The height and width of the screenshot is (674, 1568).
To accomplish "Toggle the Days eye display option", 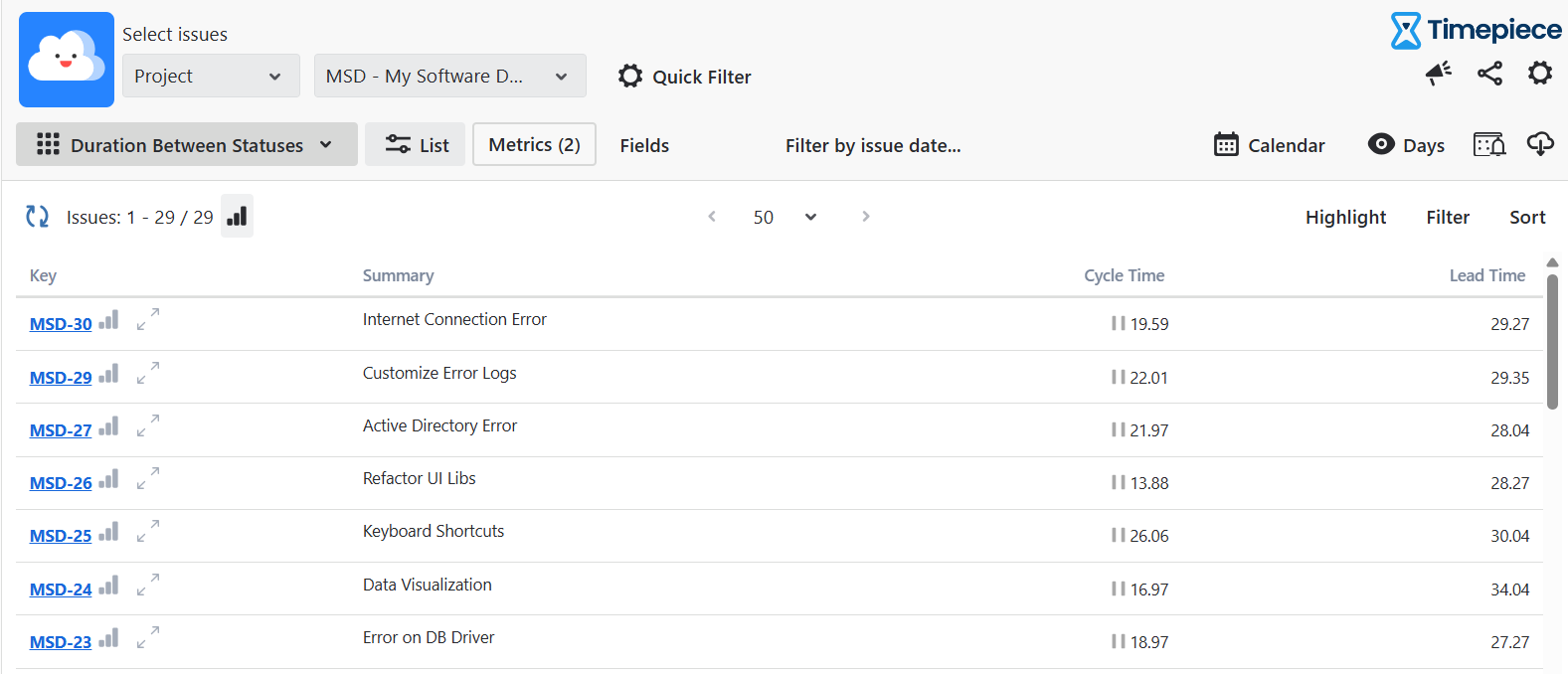I will (x=1406, y=145).
